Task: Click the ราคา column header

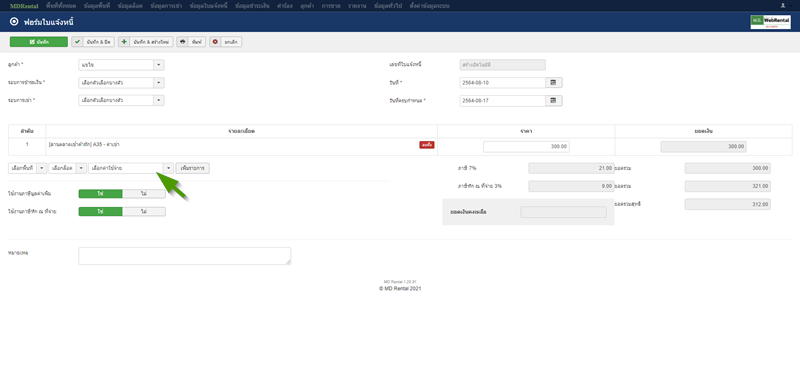Action: (526, 131)
